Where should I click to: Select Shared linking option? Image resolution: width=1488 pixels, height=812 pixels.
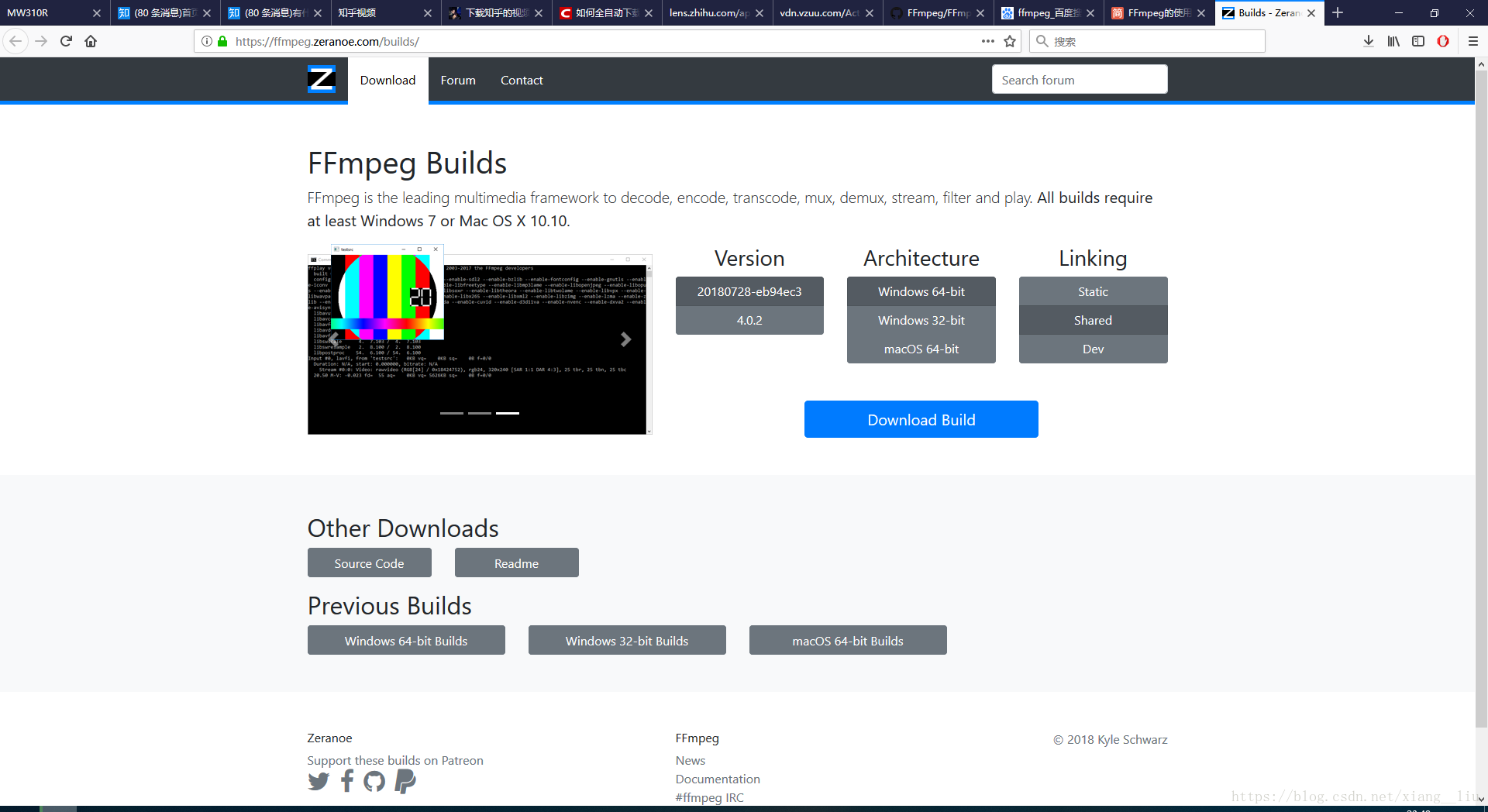click(x=1093, y=320)
